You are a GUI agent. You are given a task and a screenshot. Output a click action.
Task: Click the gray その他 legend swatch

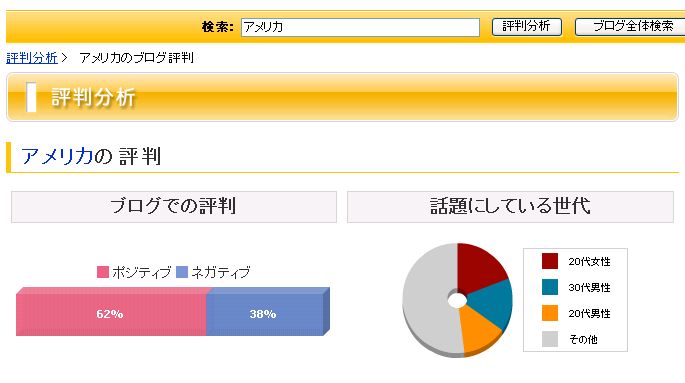point(550,339)
